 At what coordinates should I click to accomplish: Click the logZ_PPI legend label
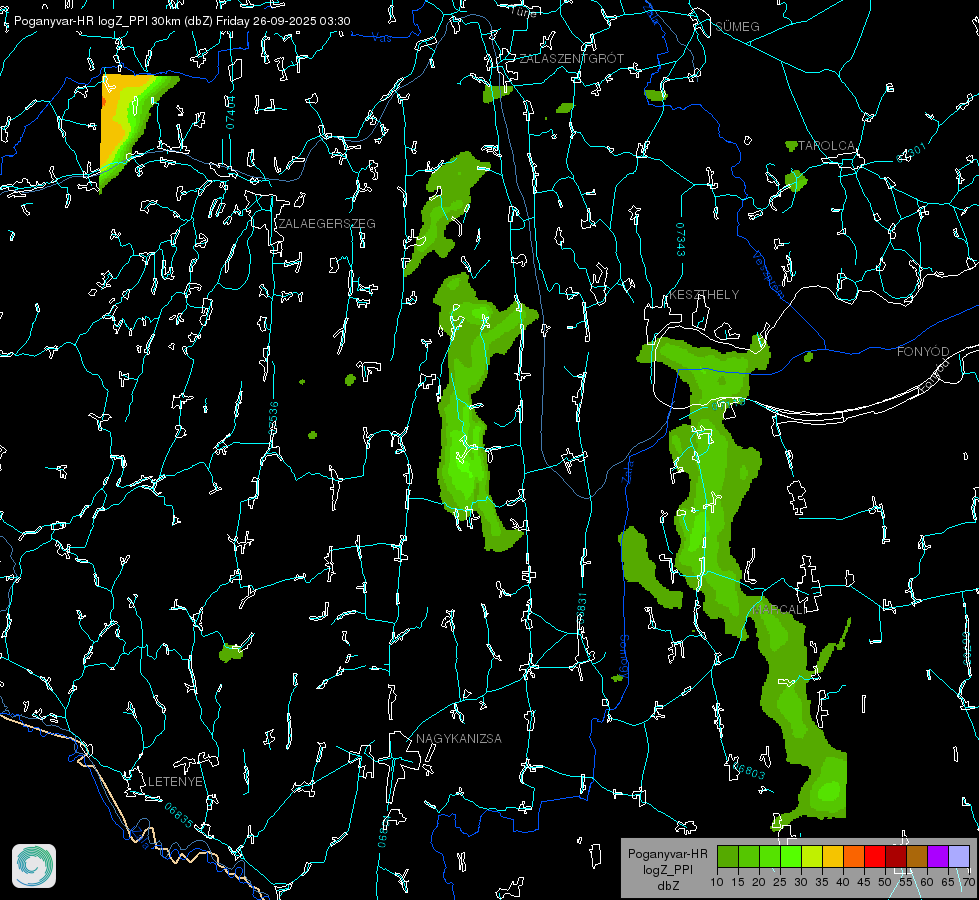pos(667,870)
